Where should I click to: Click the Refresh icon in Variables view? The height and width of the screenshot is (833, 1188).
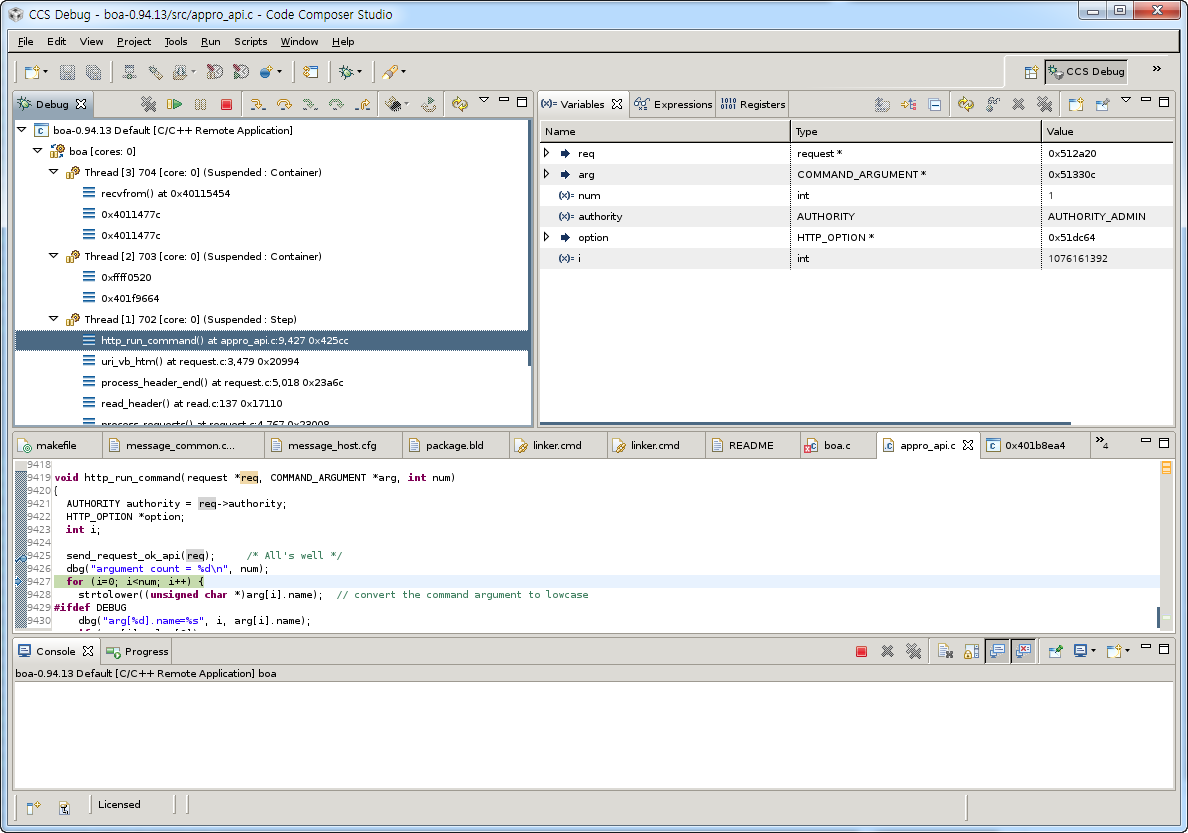(x=965, y=104)
